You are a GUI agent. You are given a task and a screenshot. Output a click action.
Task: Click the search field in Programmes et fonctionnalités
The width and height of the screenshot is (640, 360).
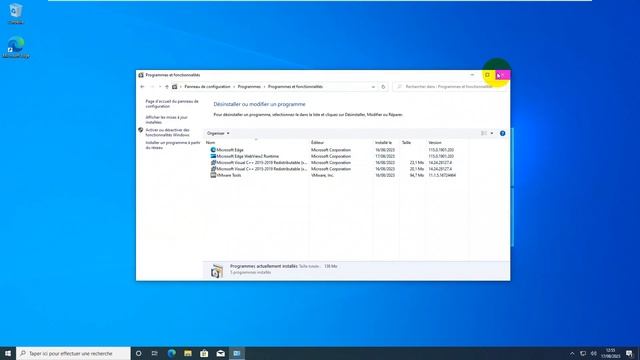449,87
